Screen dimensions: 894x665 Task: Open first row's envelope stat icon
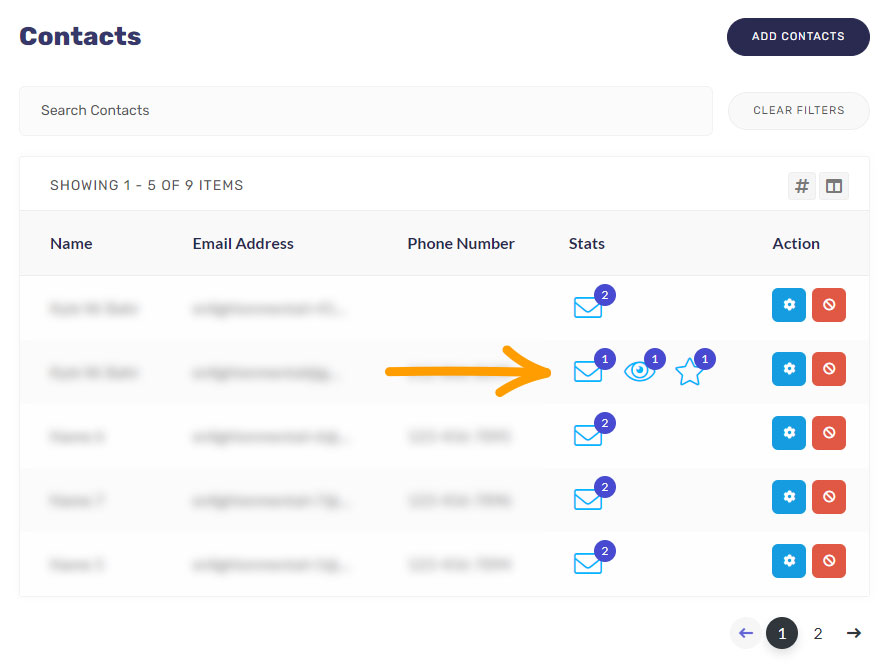(588, 307)
